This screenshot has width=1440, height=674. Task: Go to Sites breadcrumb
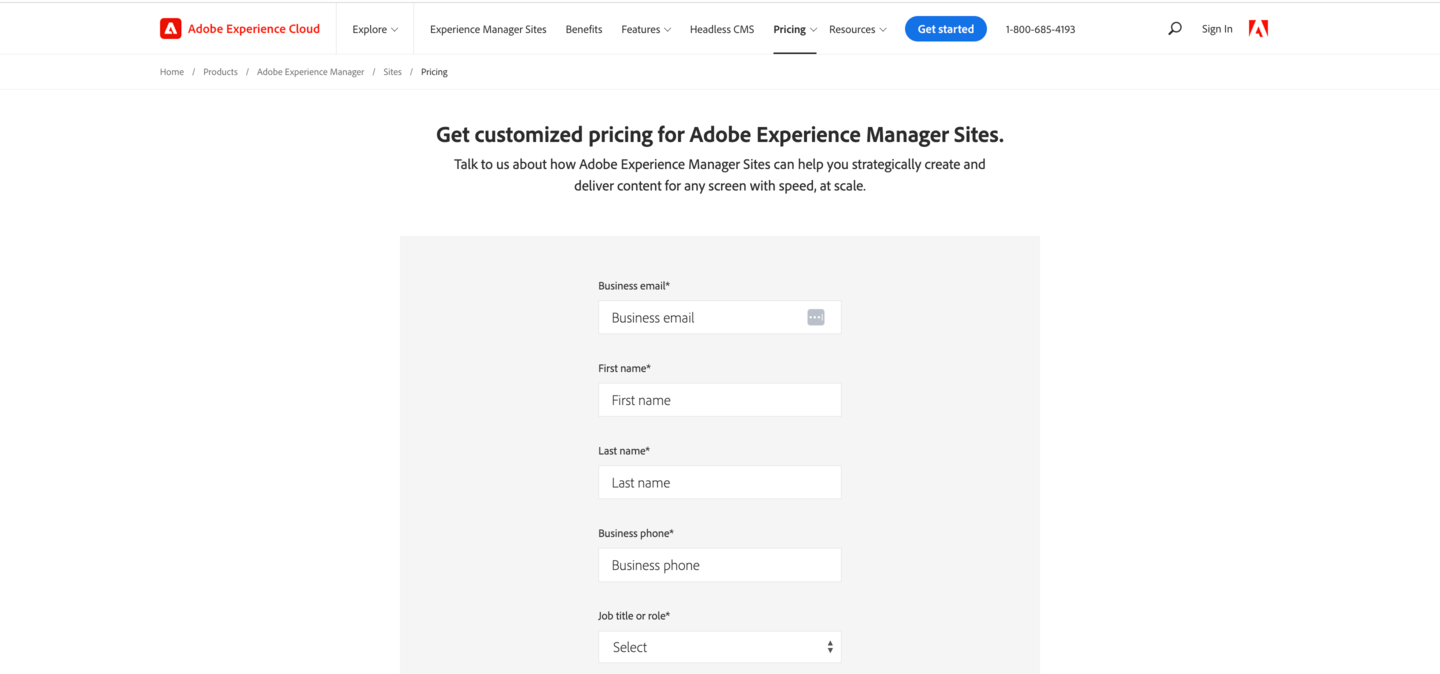click(x=393, y=72)
